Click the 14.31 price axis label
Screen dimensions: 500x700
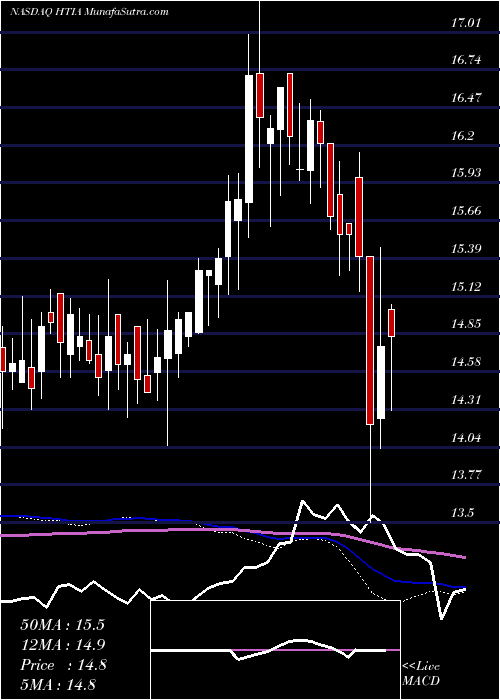pyautogui.click(x=466, y=399)
